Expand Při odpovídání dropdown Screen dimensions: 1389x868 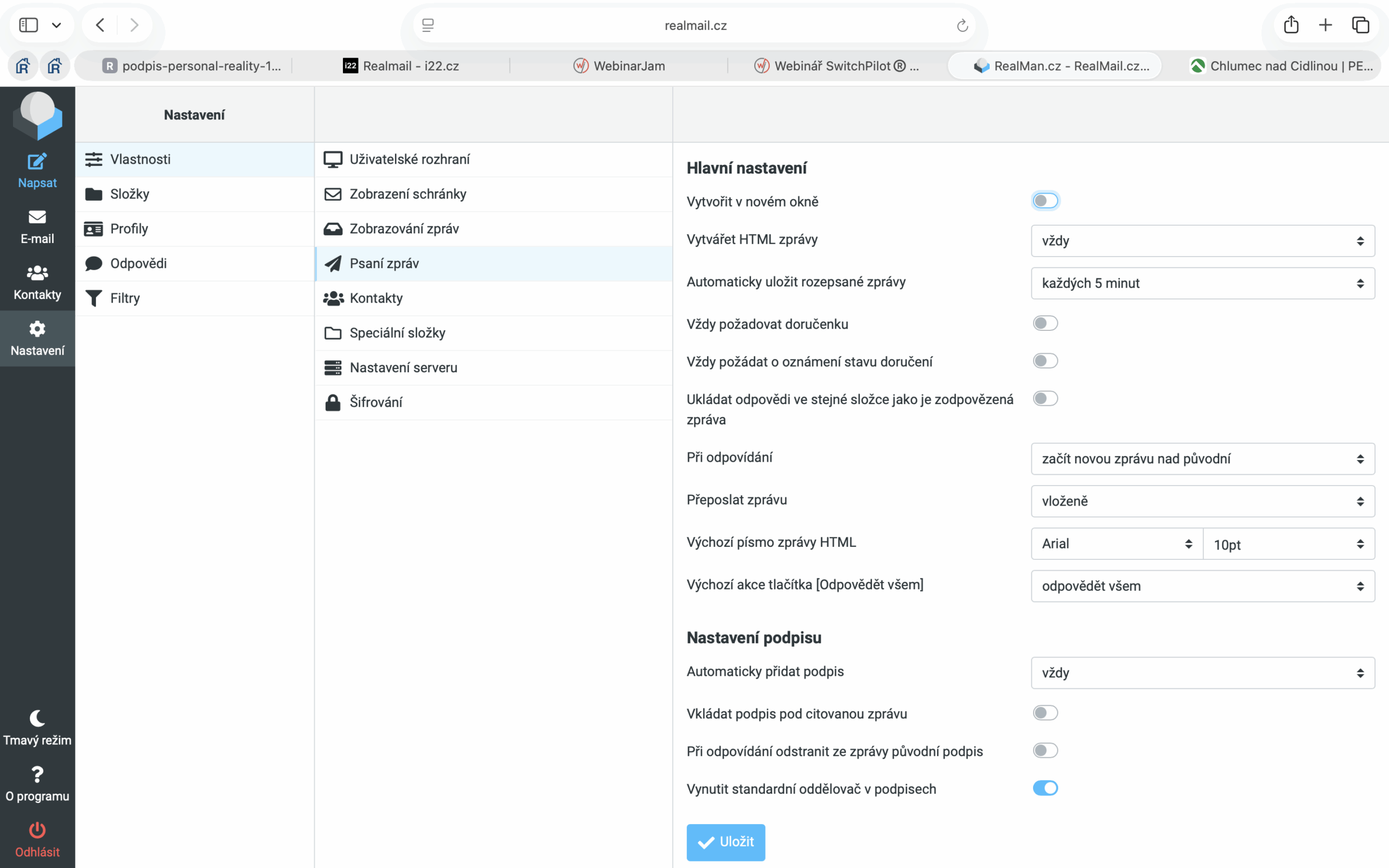[x=1202, y=459]
